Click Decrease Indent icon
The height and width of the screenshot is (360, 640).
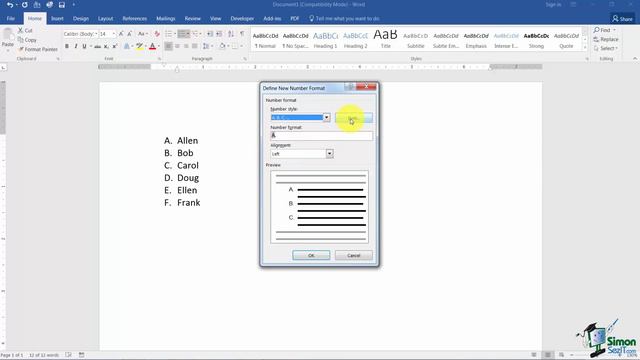(x=210, y=34)
